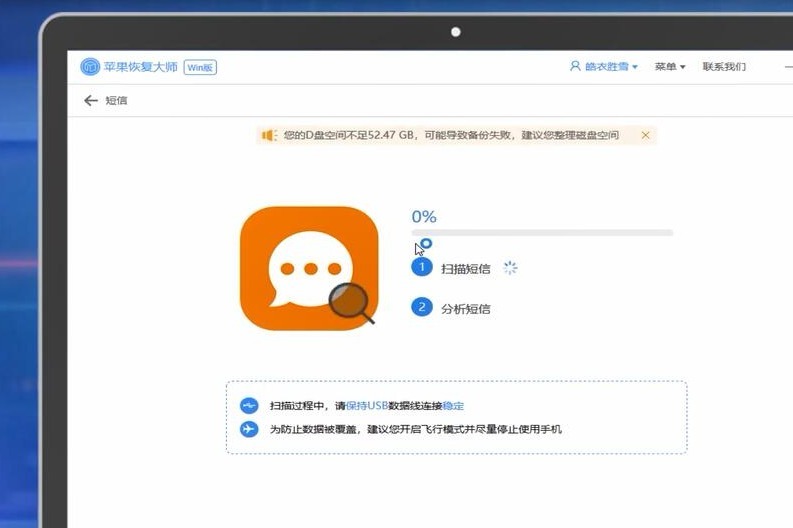The image size is (793, 528).
Task: Click the 0% progress percentage
Action: [x=424, y=217]
